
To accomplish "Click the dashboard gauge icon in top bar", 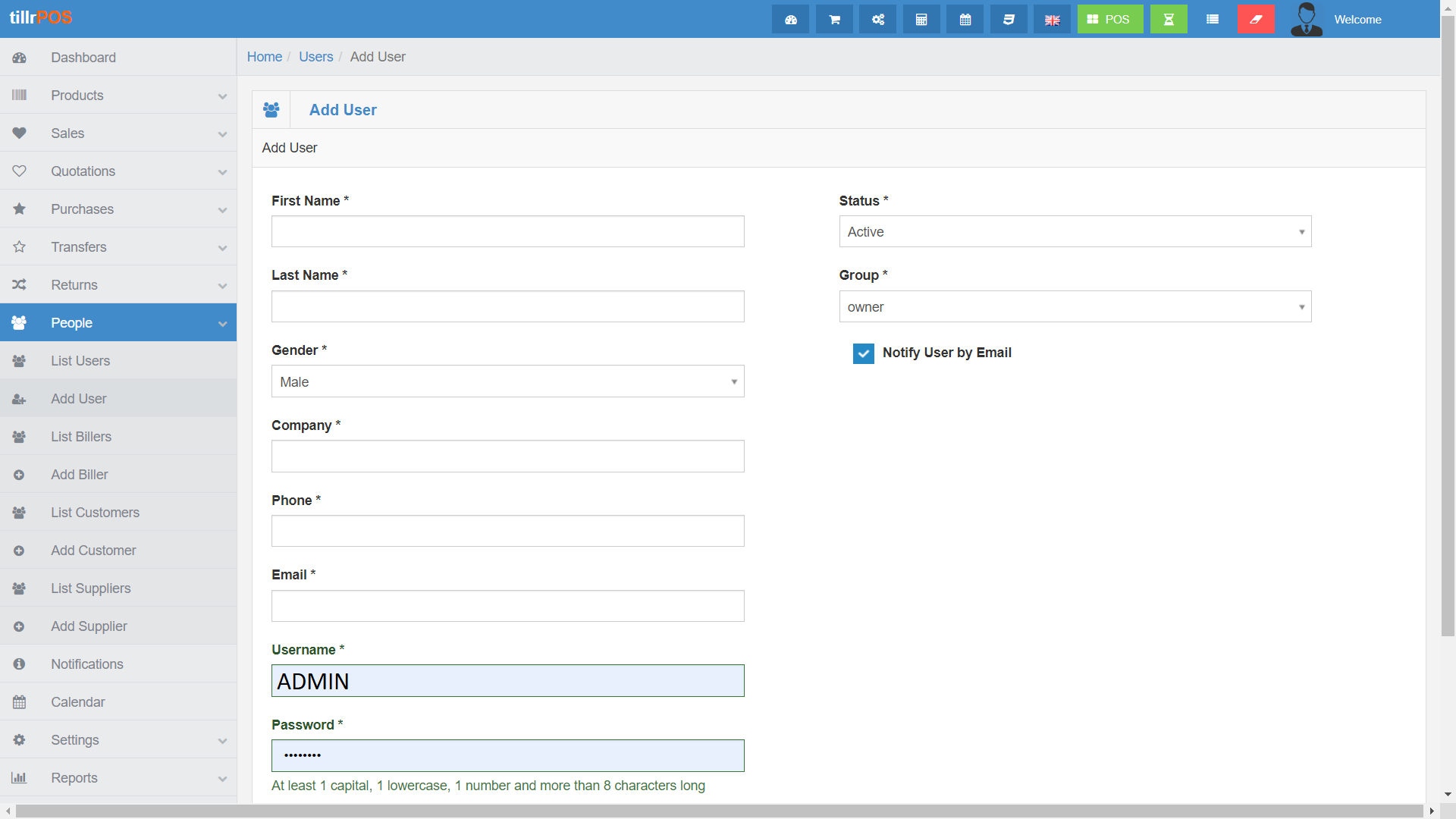I will 790,20.
